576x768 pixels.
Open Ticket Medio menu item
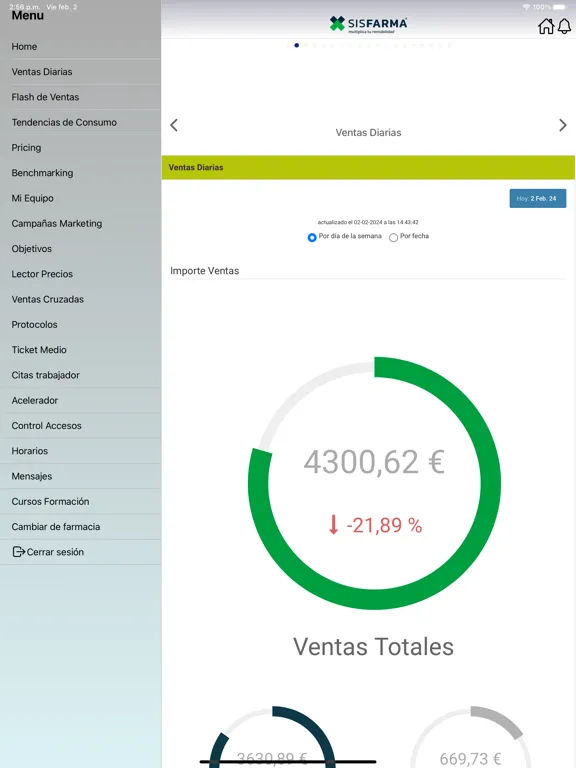80,350
